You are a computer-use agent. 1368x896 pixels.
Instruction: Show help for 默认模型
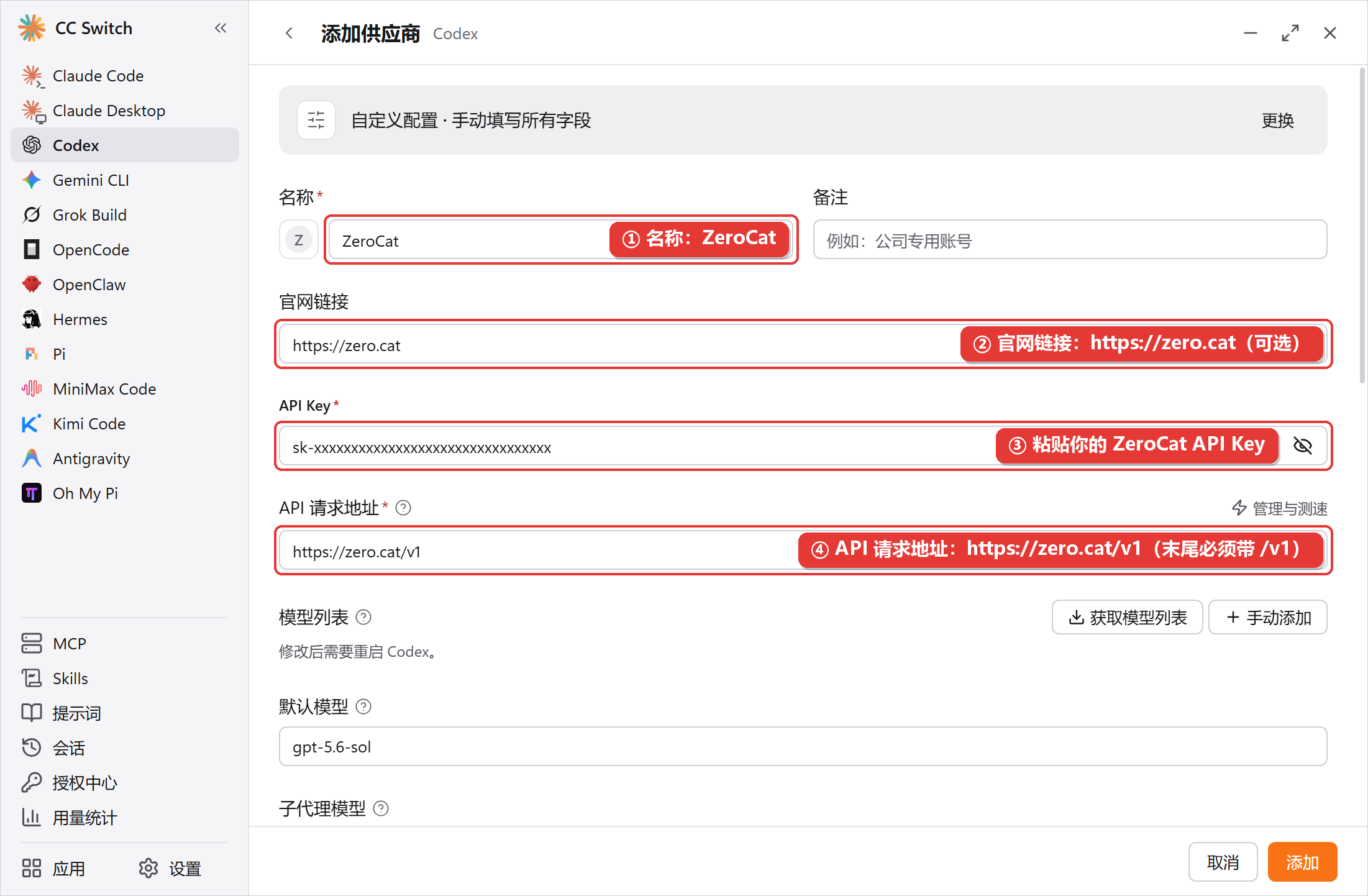[363, 706]
